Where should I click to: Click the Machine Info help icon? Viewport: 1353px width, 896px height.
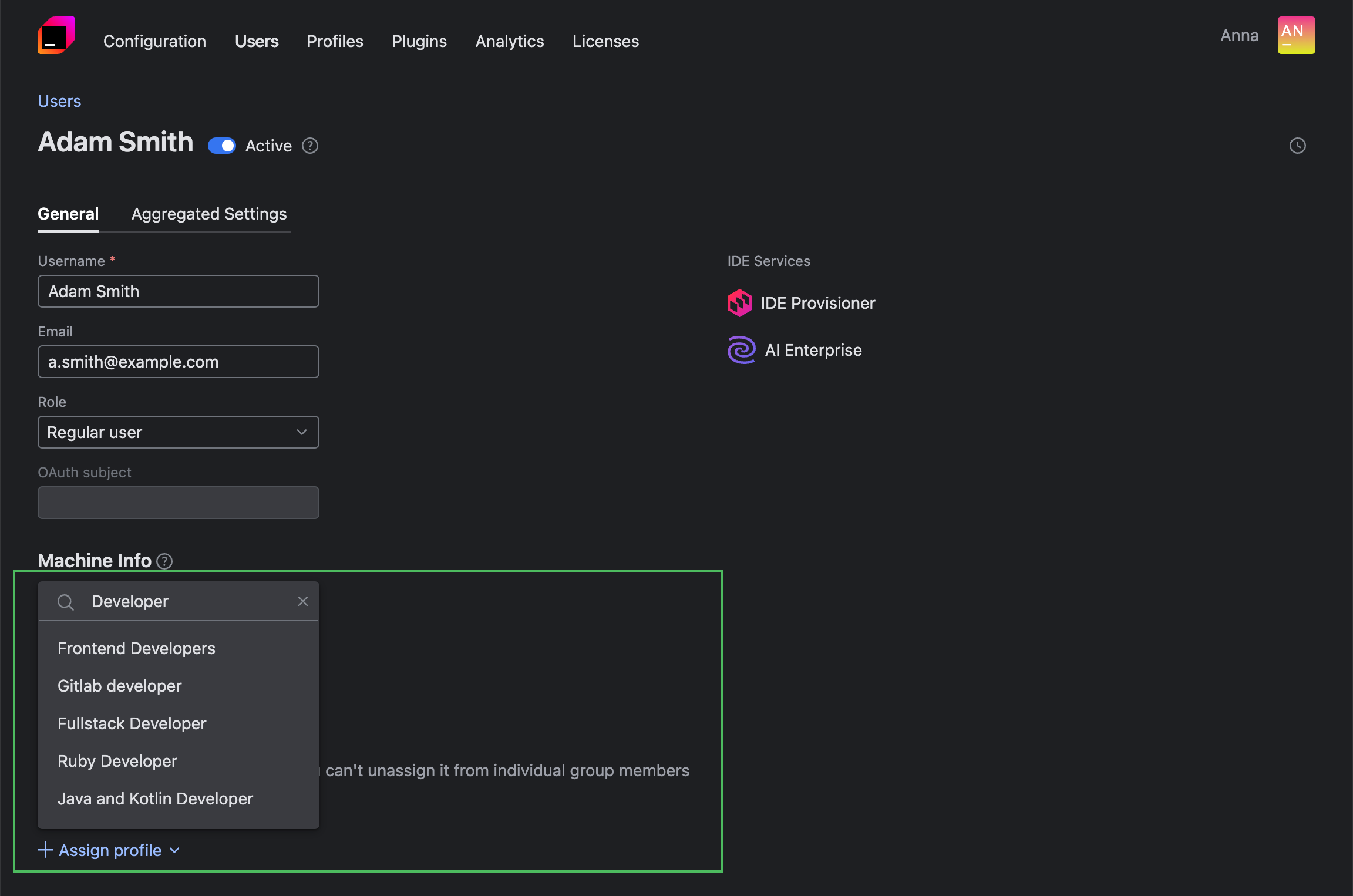click(x=165, y=561)
